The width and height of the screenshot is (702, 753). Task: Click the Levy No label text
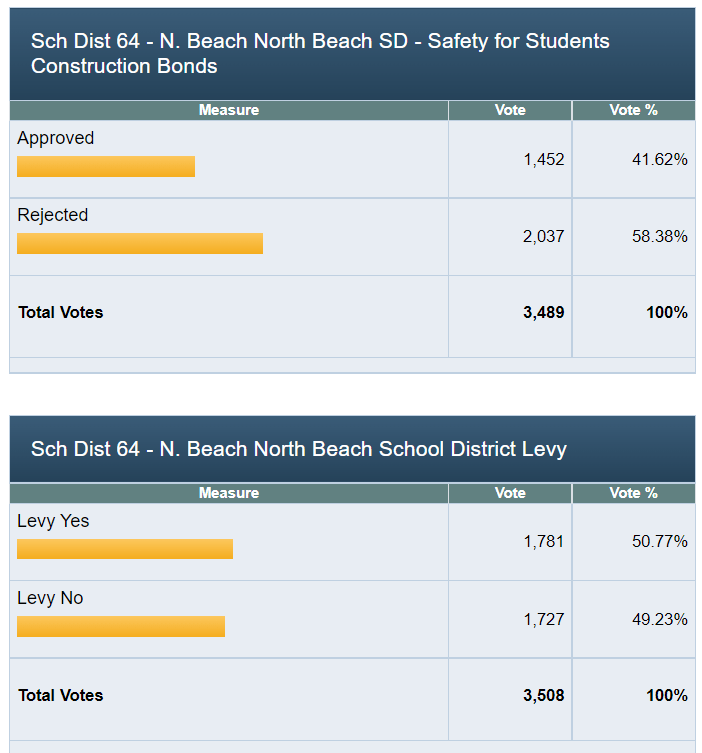(50, 598)
